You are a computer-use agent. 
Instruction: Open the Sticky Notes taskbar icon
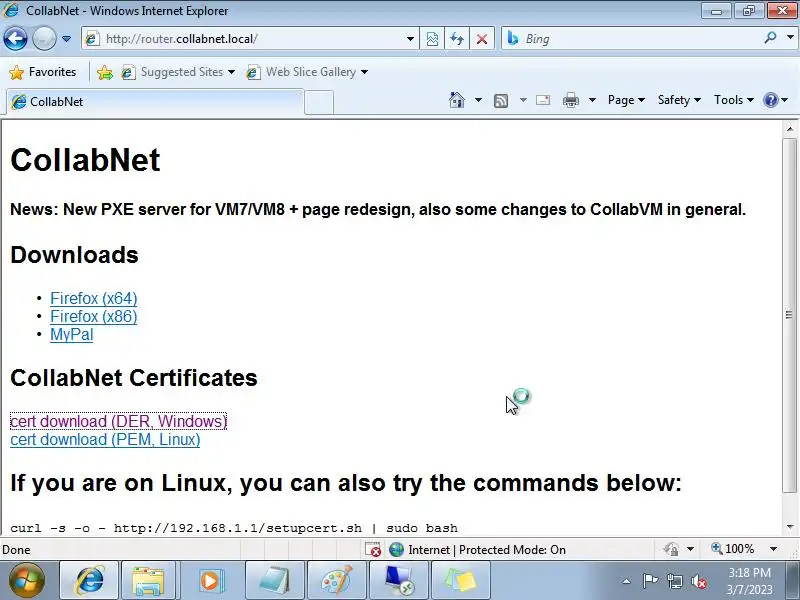461,581
